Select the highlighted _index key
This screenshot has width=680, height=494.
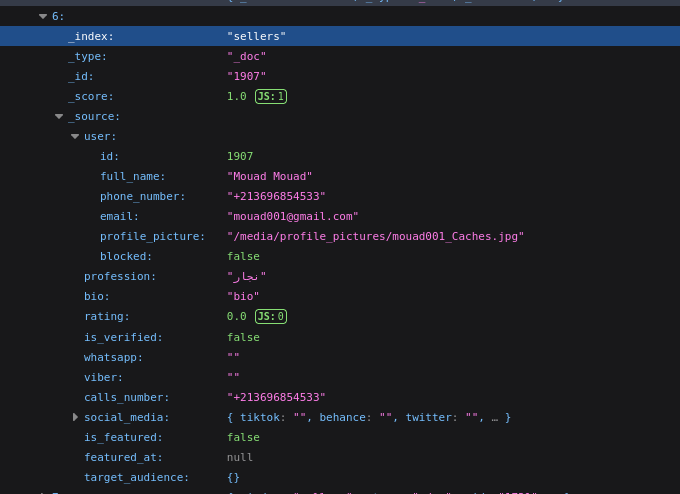coord(91,36)
